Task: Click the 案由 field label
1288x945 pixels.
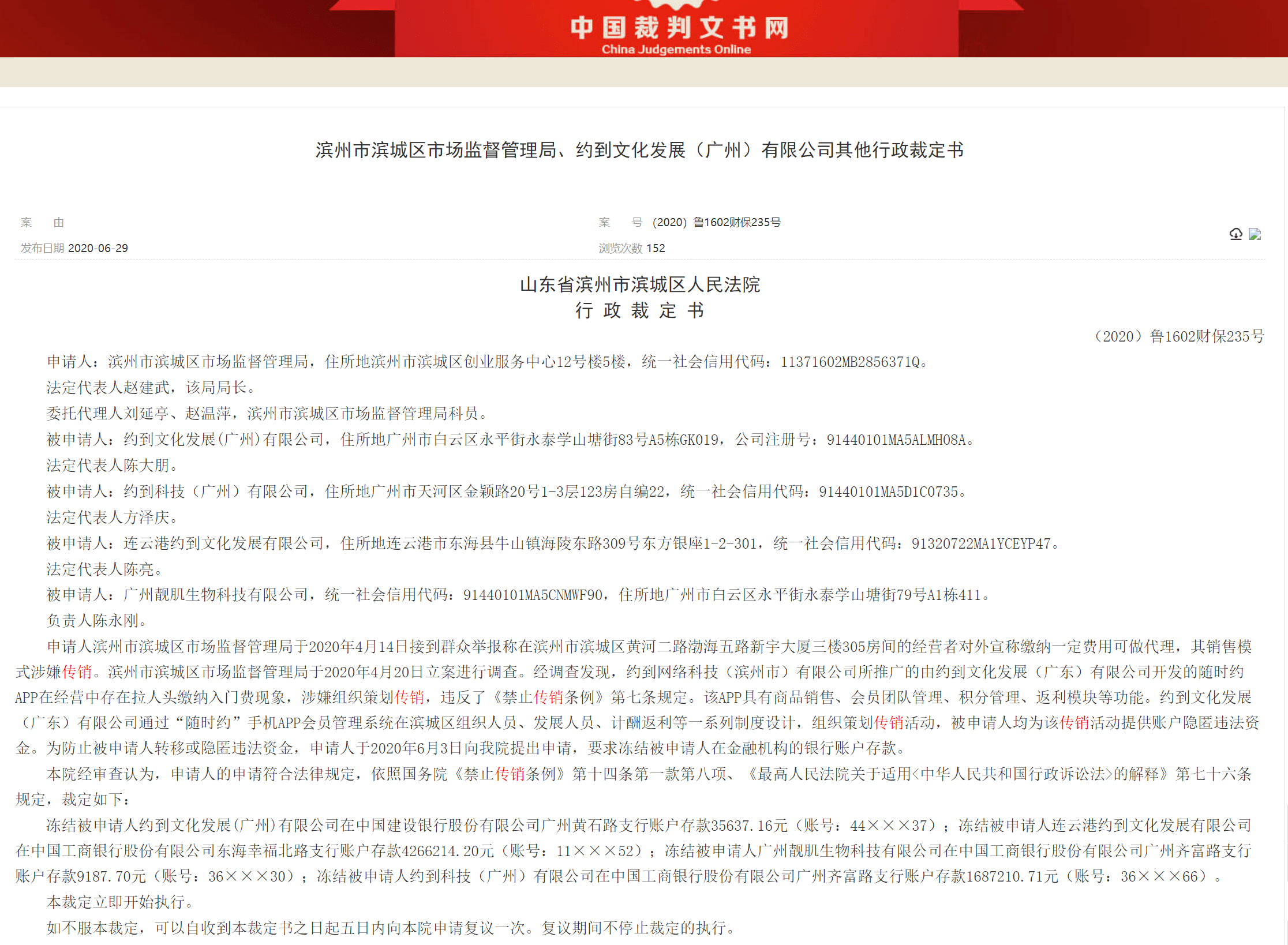Action: point(42,222)
